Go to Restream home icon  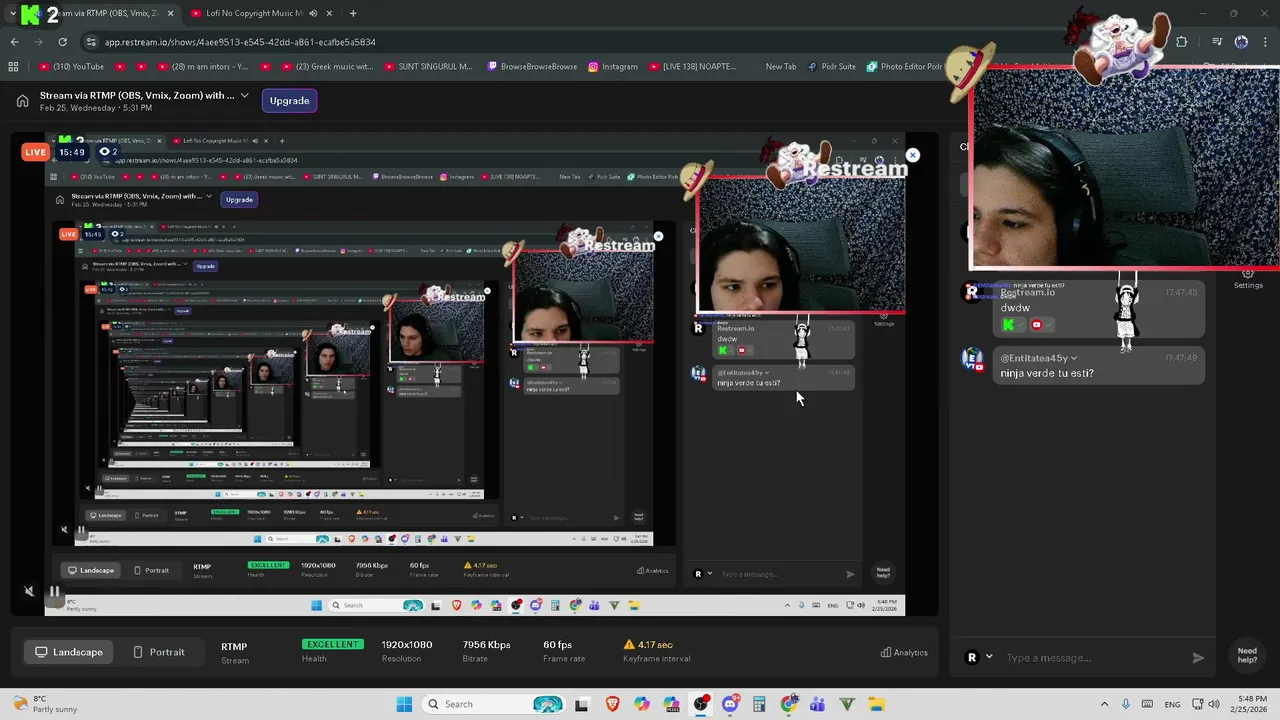point(22,100)
